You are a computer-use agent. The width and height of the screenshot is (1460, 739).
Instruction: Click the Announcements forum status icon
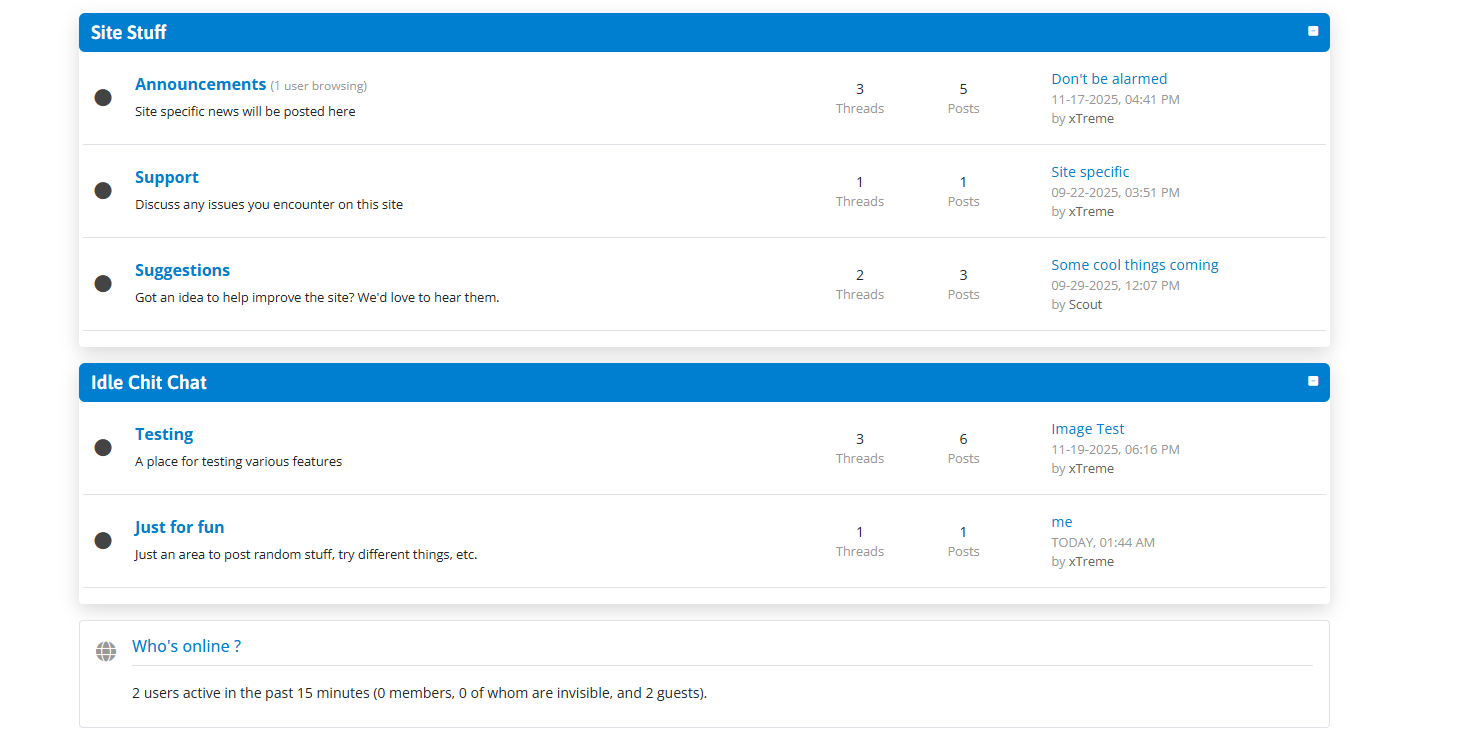point(103,97)
